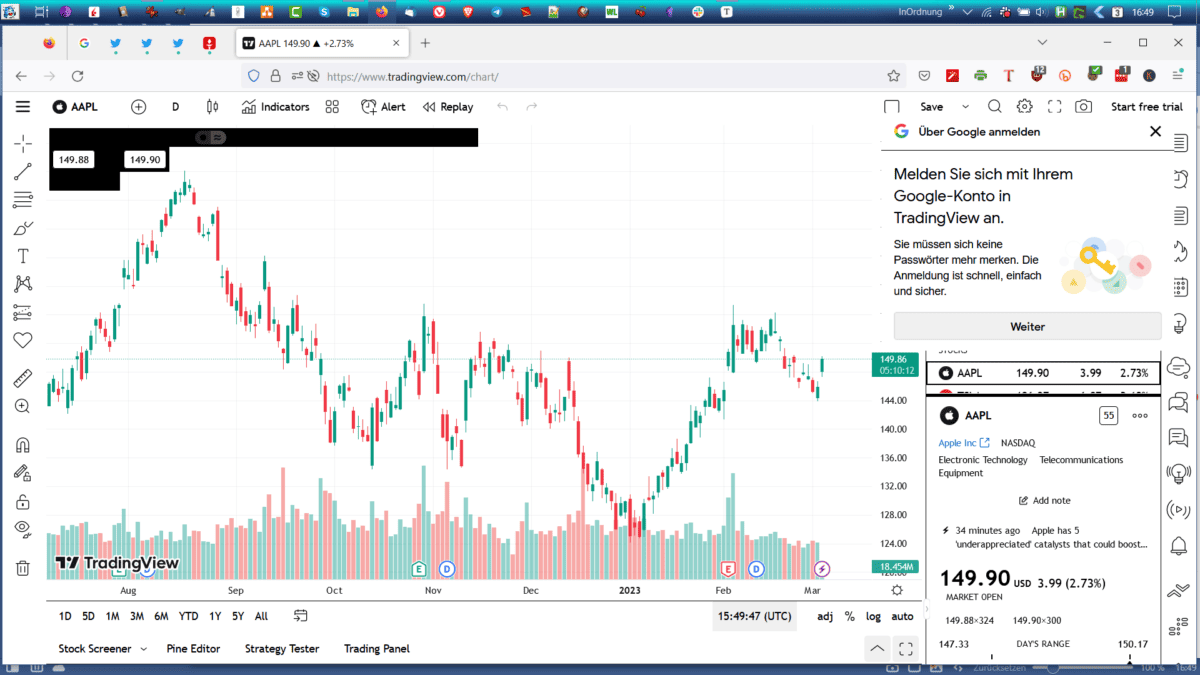Toggle logarithmic price scale with log
1200x675 pixels.
pyautogui.click(x=873, y=616)
